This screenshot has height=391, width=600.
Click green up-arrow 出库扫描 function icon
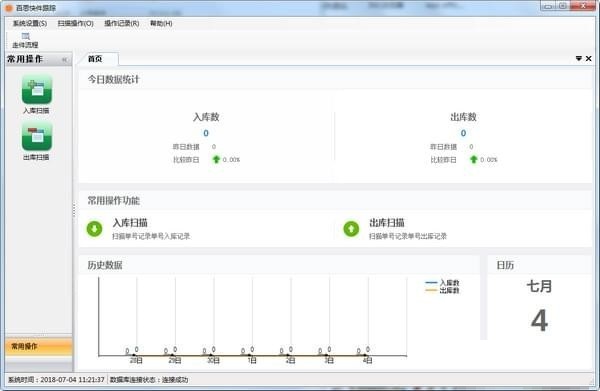[351, 229]
